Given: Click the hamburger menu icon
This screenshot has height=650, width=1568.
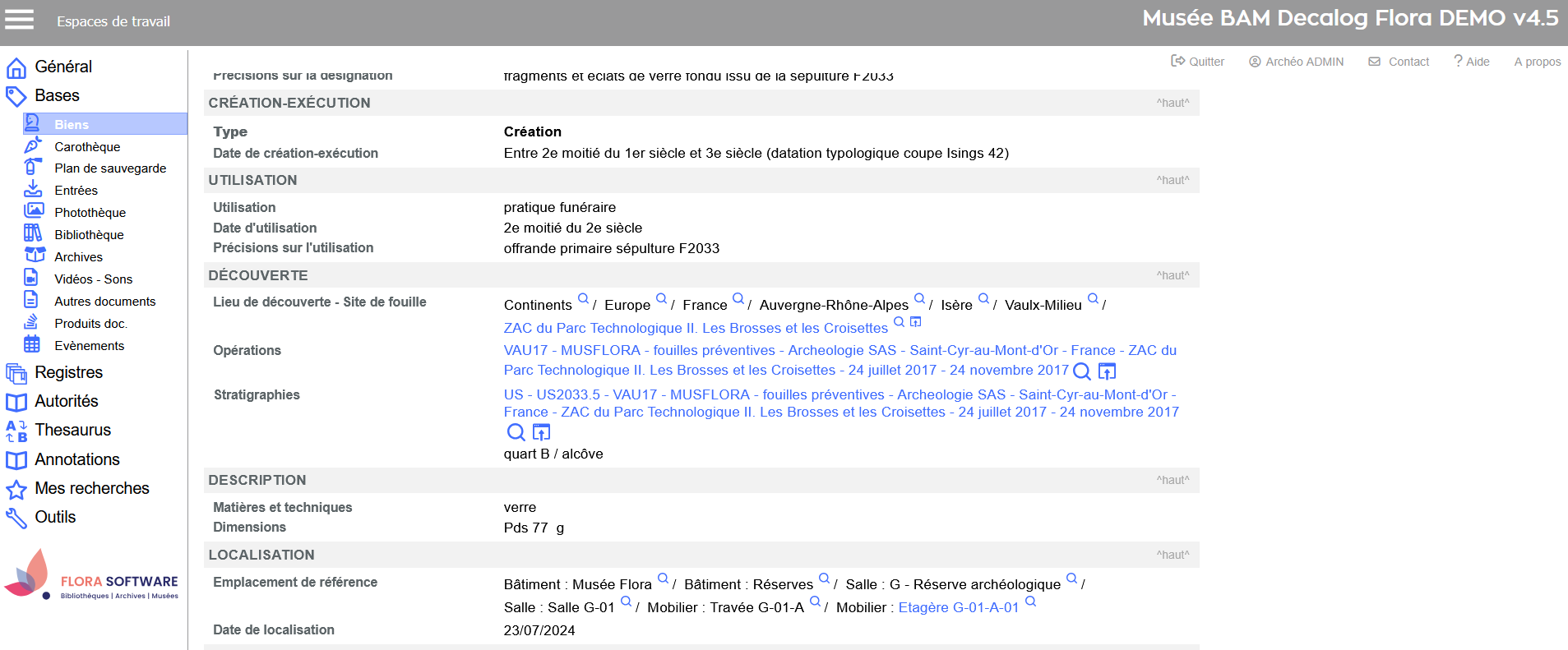Looking at the screenshot, I should (20, 20).
